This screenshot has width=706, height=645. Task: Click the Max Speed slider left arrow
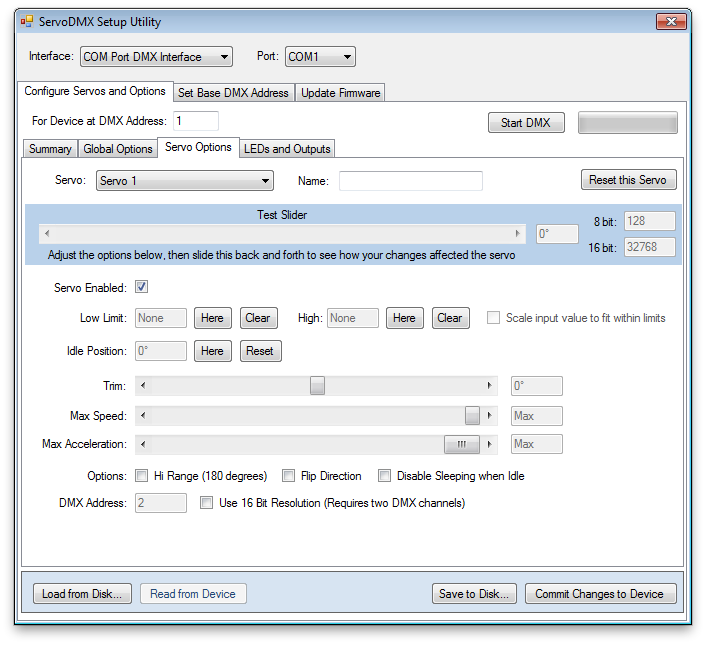[x=141, y=416]
